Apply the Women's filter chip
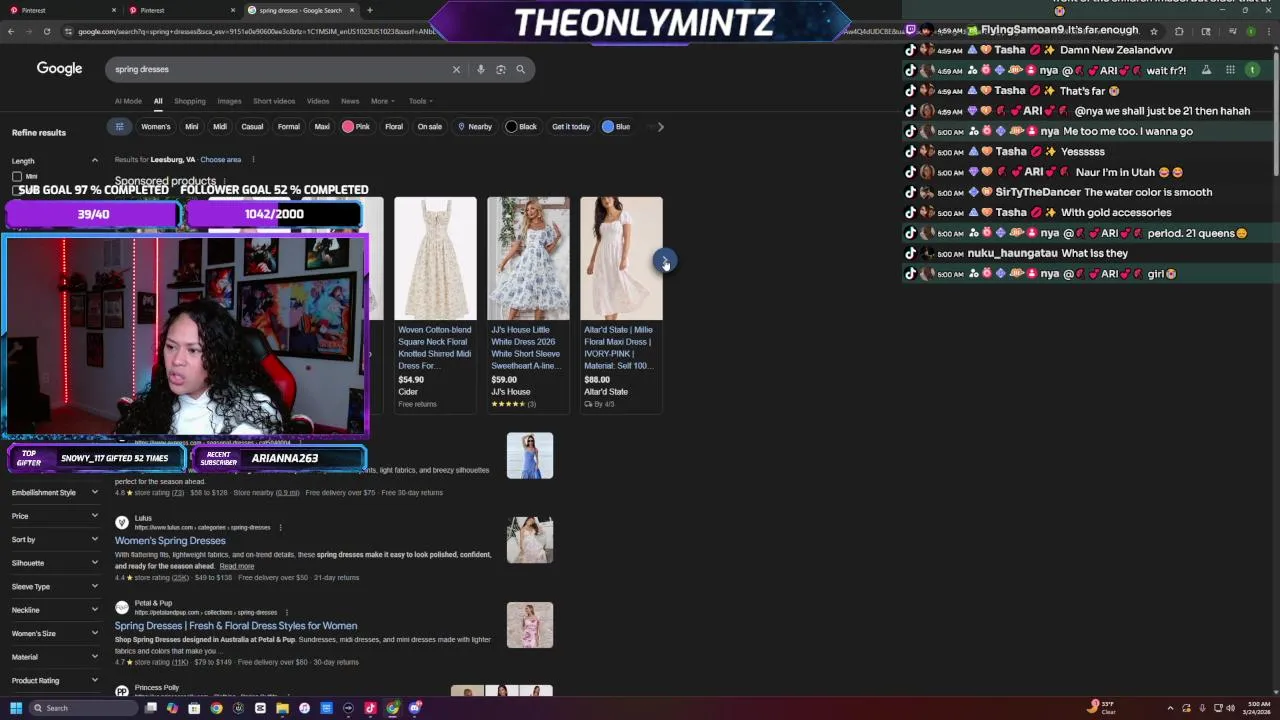The width and height of the screenshot is (1280, 720). pyautogui.click(x=155, y=127)
